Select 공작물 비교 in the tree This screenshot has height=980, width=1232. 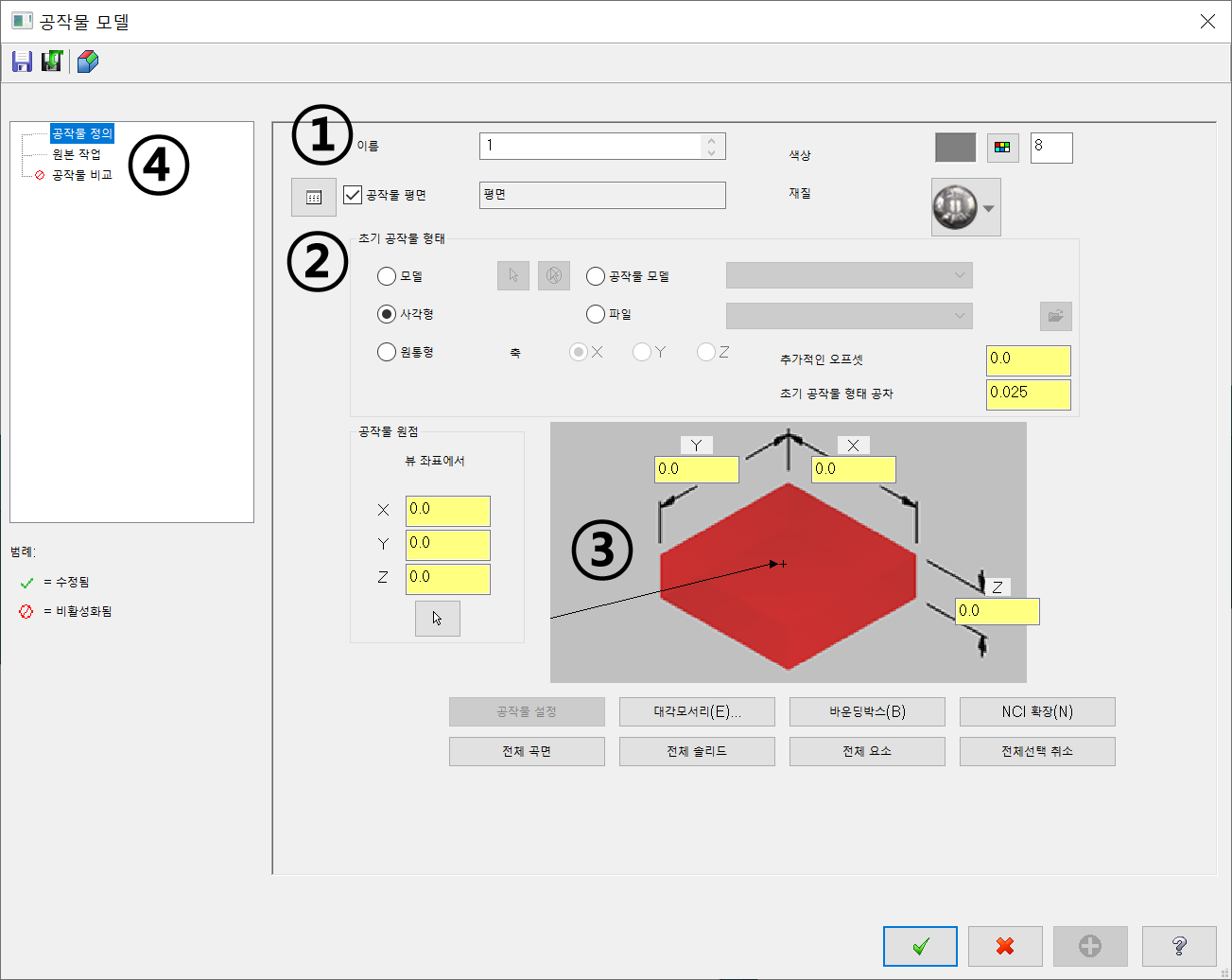[82, 175]
